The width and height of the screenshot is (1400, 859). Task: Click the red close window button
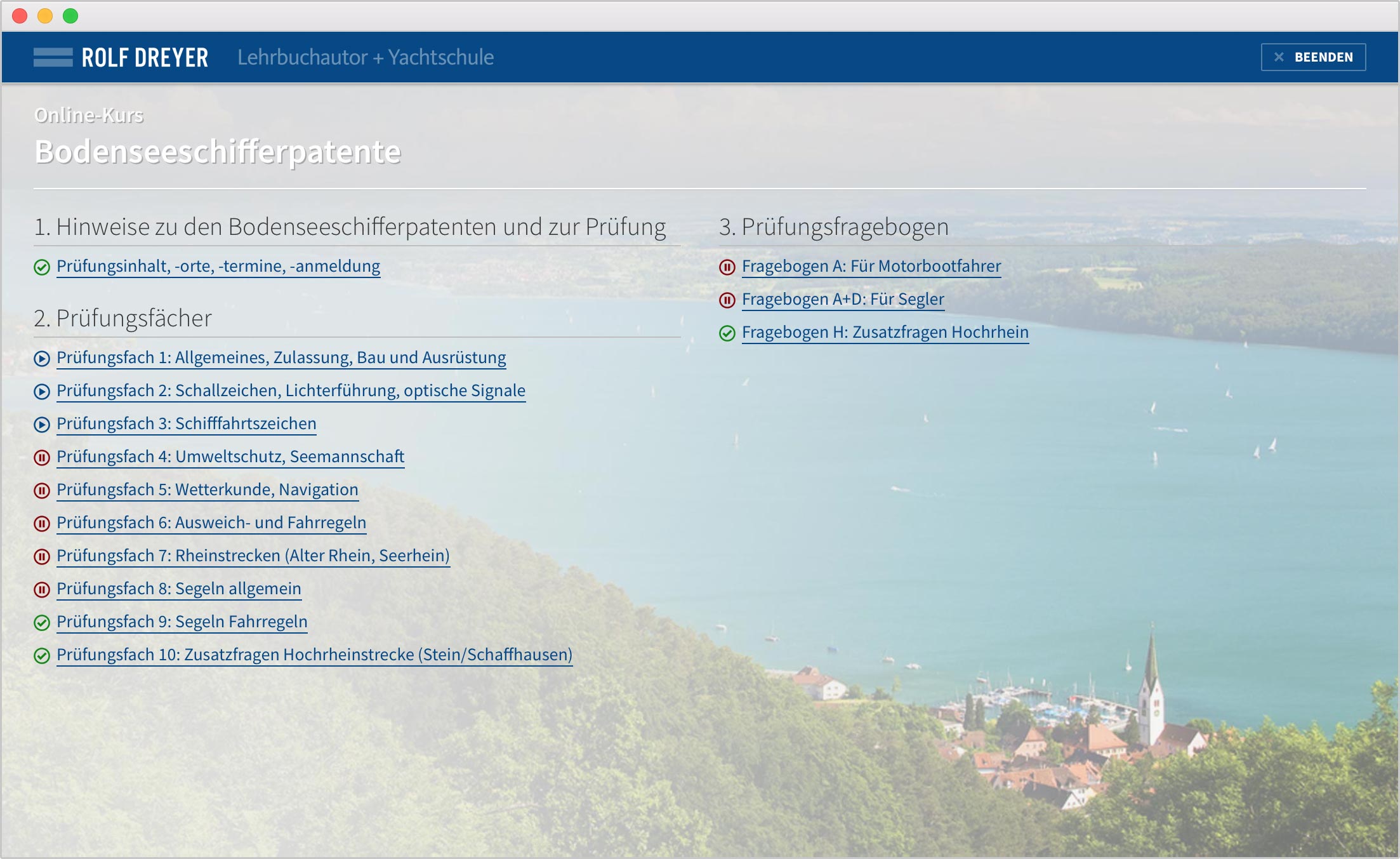(20, 16)
